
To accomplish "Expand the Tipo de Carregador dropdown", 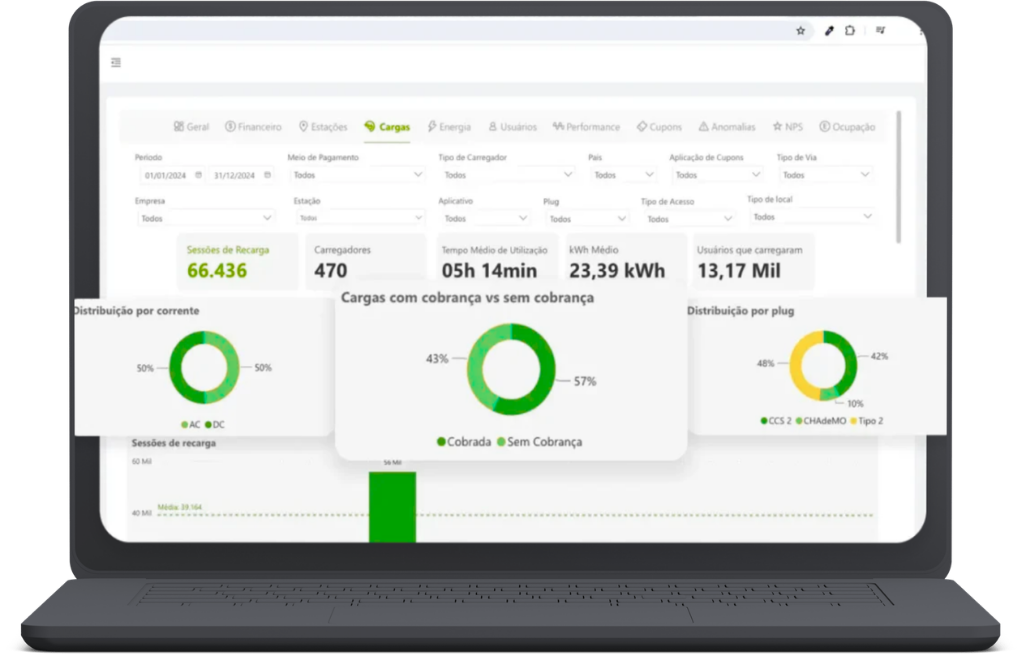I will coord(508,175).
